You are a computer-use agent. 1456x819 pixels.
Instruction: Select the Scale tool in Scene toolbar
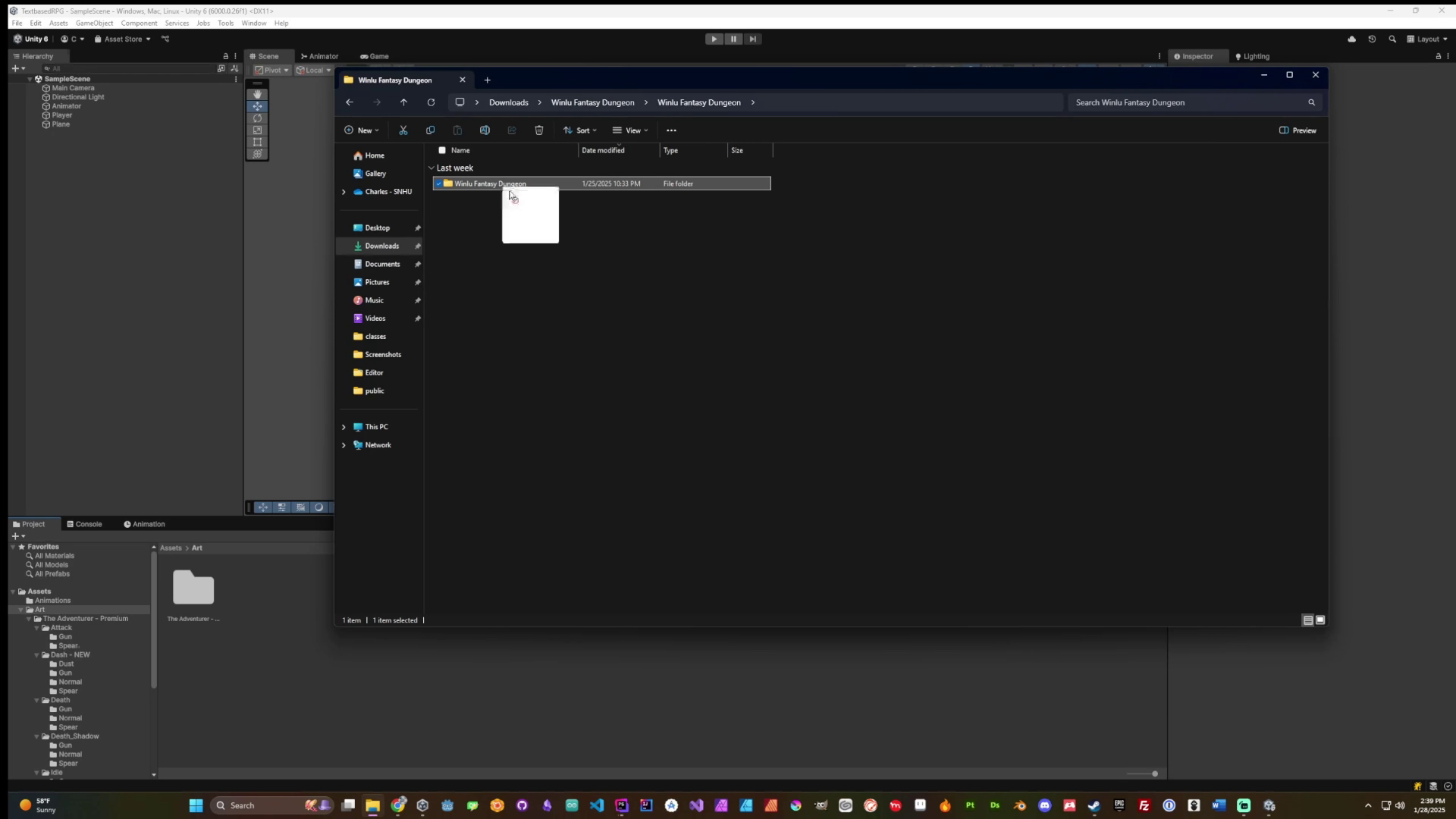pos(257,130)
